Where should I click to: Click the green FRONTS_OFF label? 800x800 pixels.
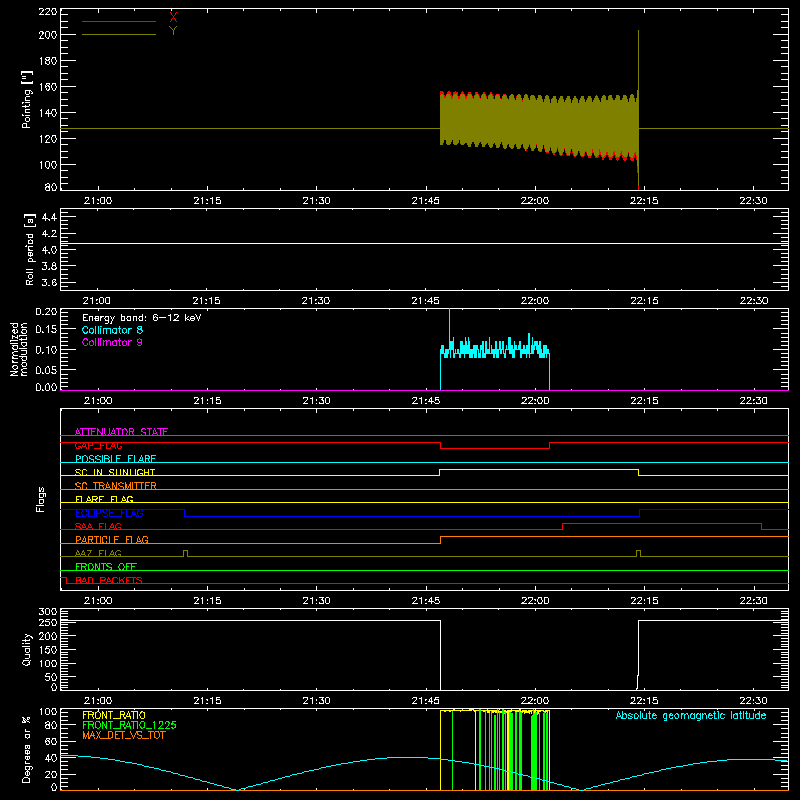point(106,566)
